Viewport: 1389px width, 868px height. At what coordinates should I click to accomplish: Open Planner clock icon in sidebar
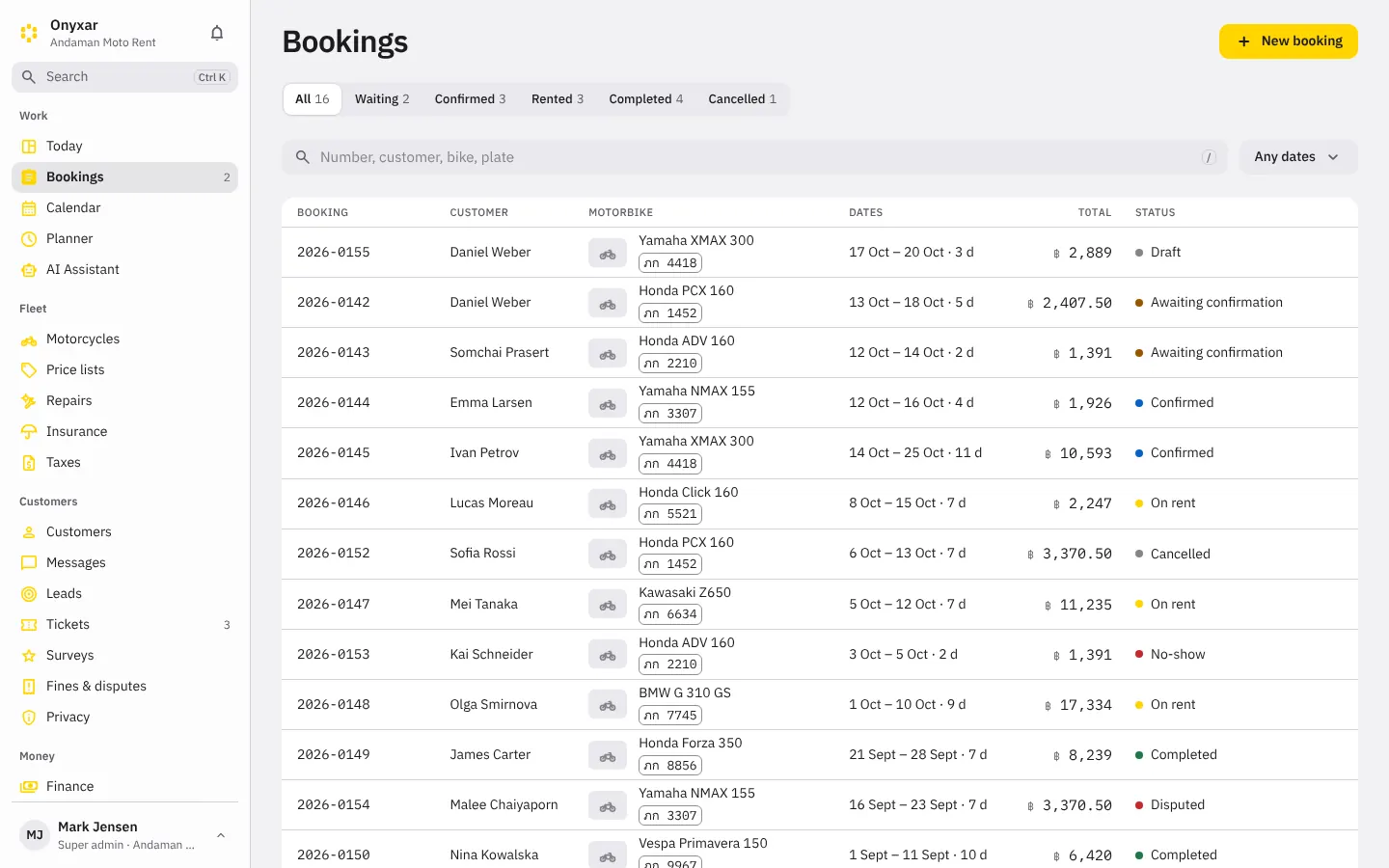pyautogui.click(x=29, y=238)
